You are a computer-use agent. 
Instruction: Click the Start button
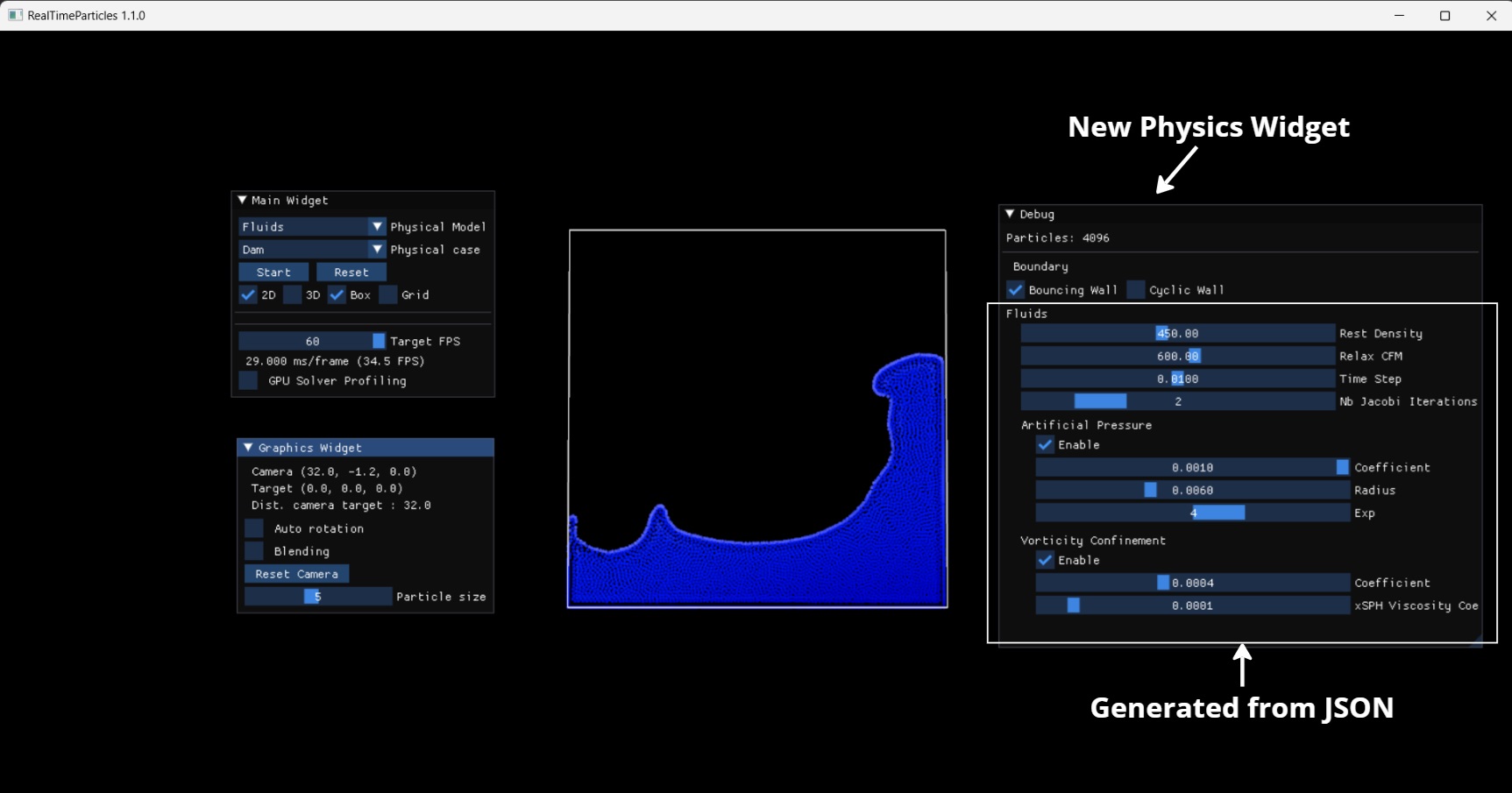(x=273, y=273)
